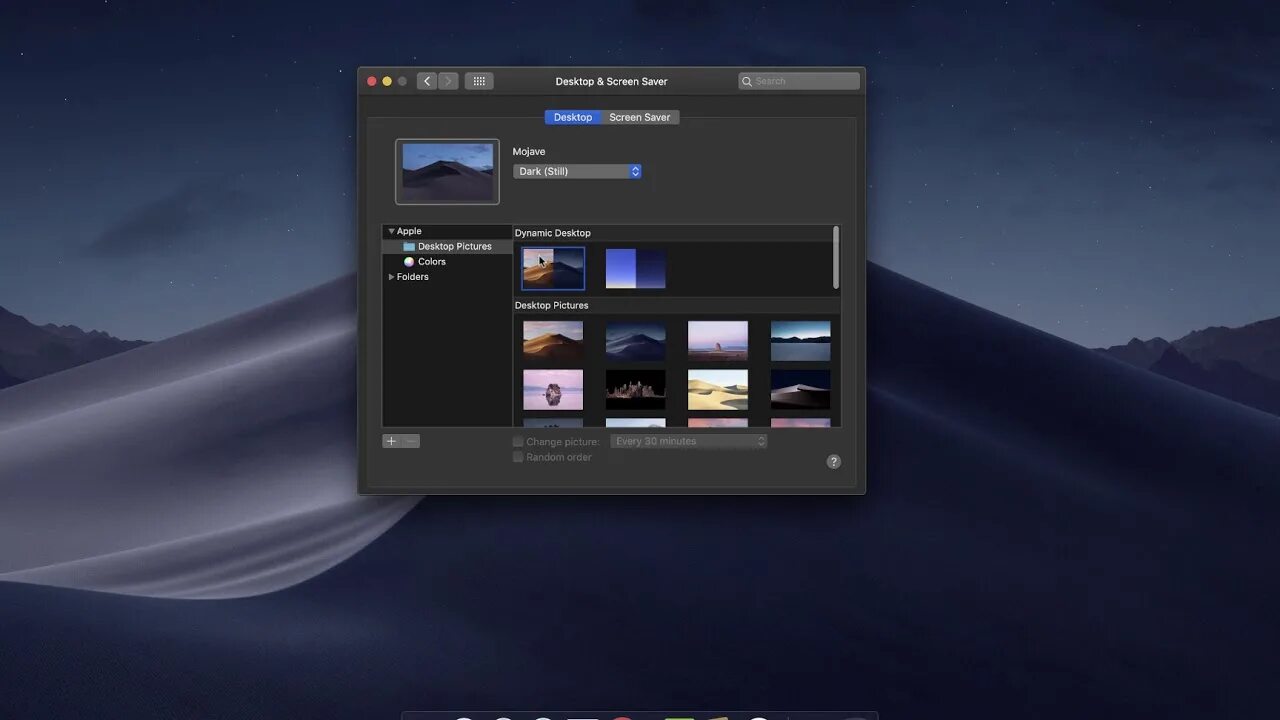Click the Dynamic Desktop section header
This screenshot has width=1280, height=720.
[x=553, y=233]
